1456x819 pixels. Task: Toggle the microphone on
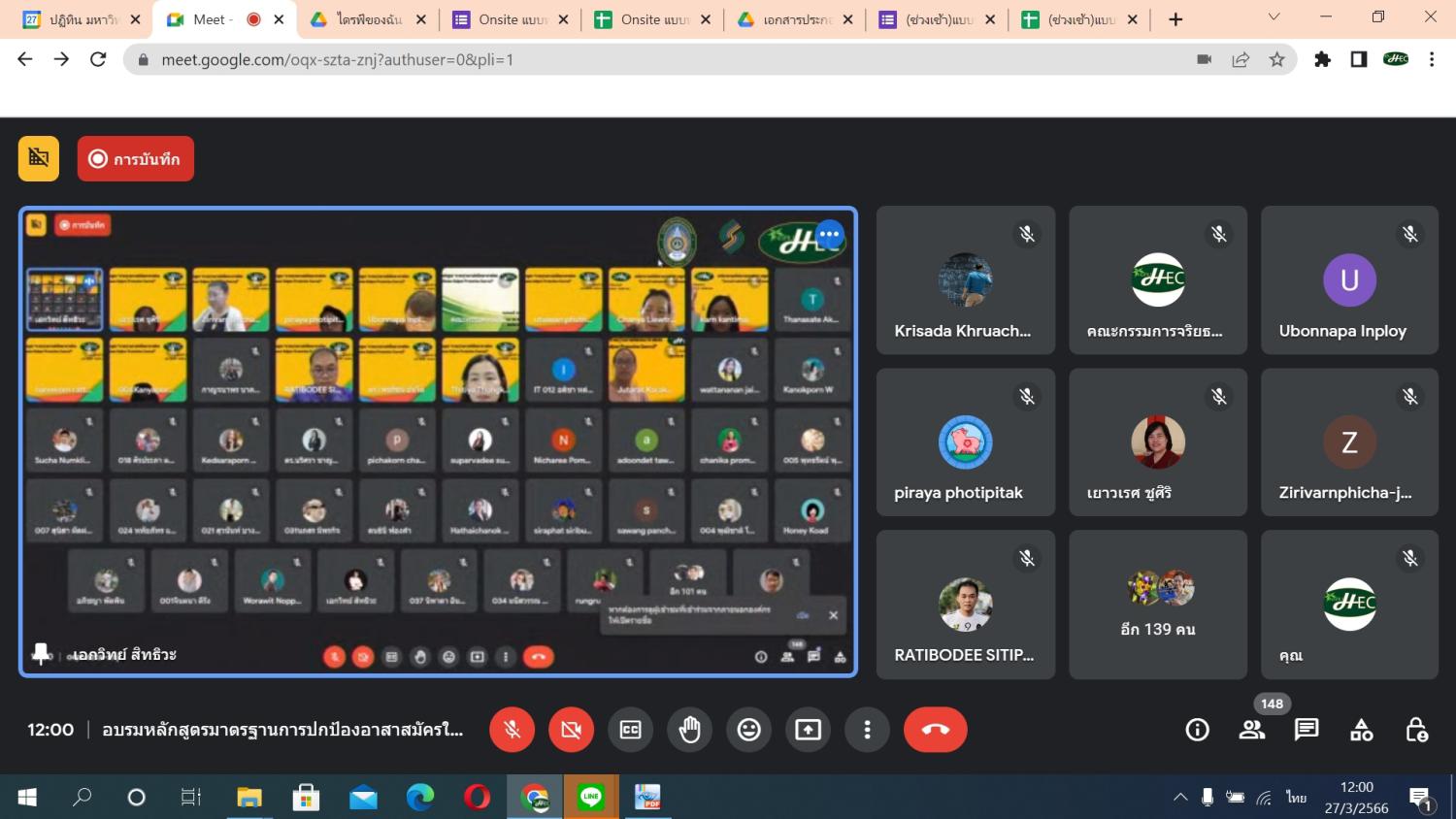(512, 730)
